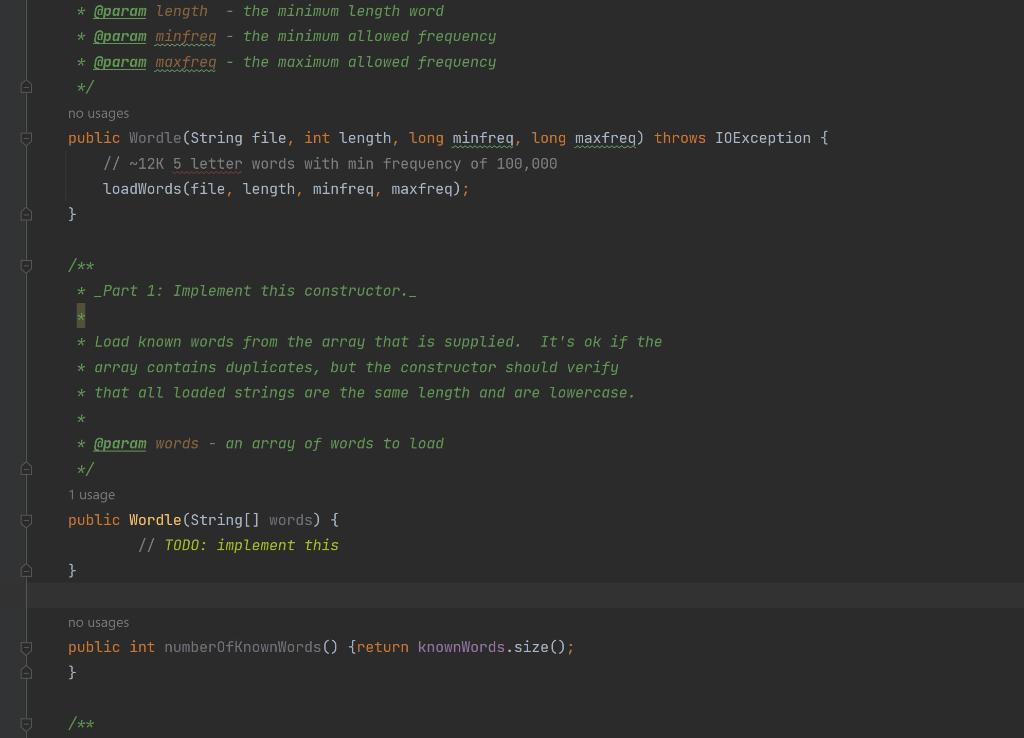Collapse fold marker beside 'public Wordle(String[] words)'

click(26, 521)
